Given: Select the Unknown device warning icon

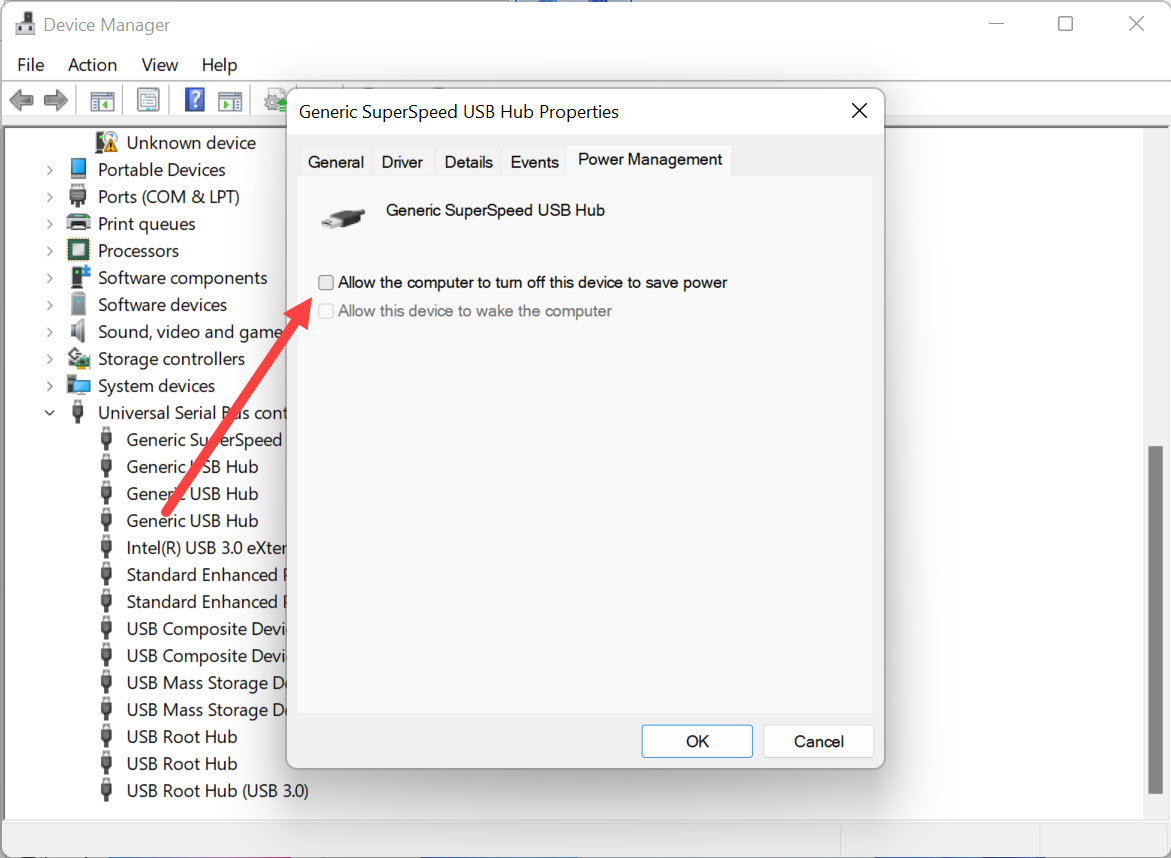Looking at the screenshot, I should pos(107,143).
